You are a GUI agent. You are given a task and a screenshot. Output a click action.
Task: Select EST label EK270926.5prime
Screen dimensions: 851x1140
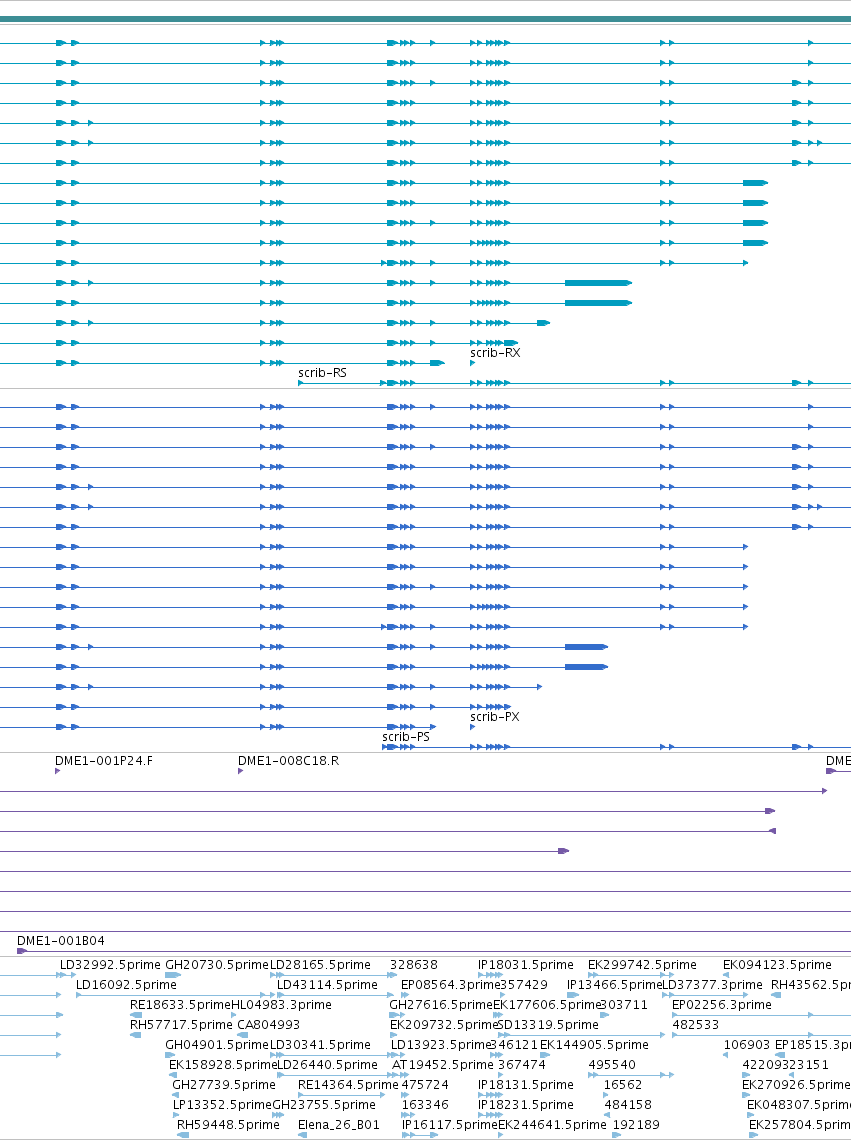796,1085
